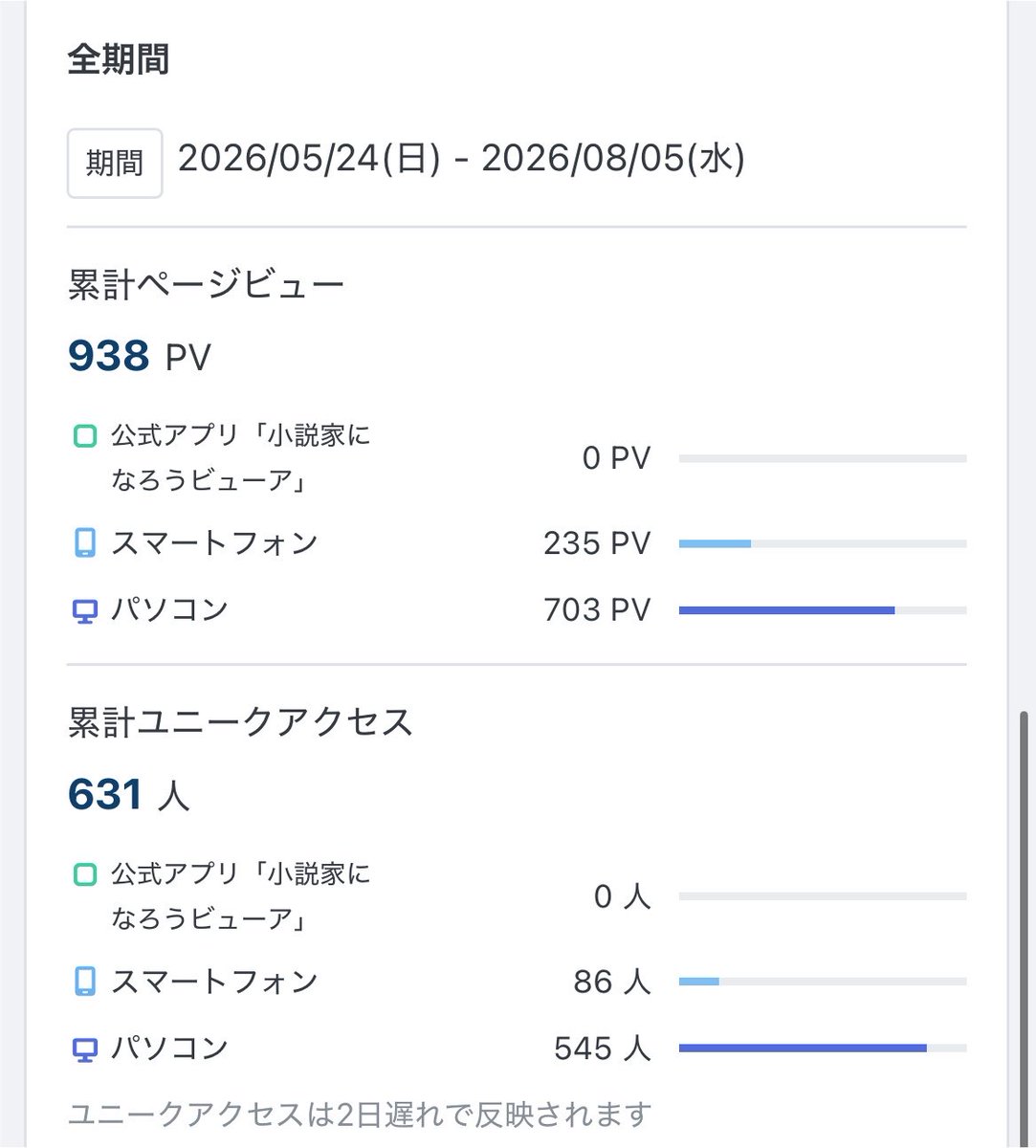The height and width of the screenshot is (1148, 1036).
Task: Click the smartphone icon under page views
Action: click(85, 543)
